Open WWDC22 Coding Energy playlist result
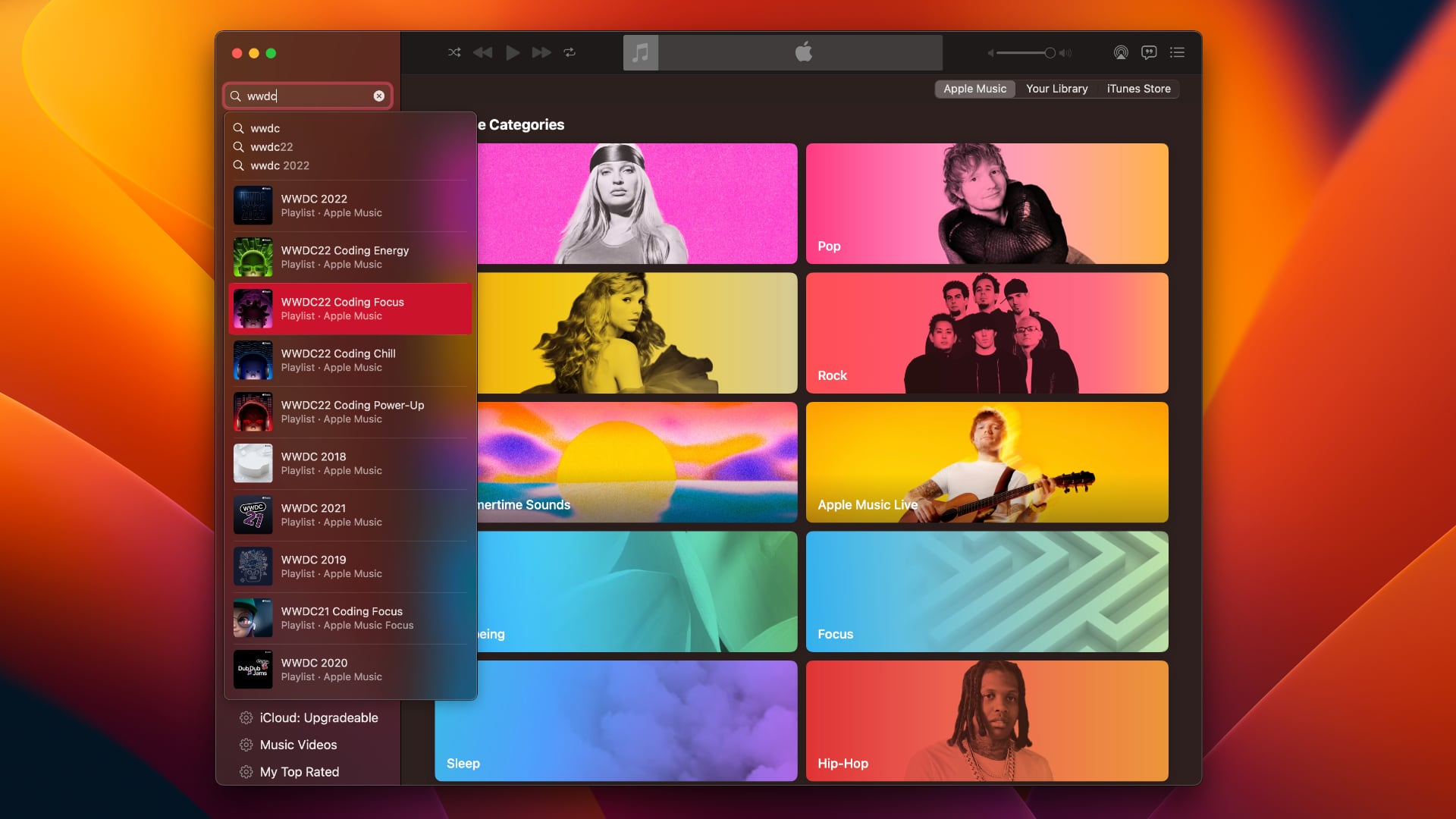1456x819 pixels. tap(350, 257)
